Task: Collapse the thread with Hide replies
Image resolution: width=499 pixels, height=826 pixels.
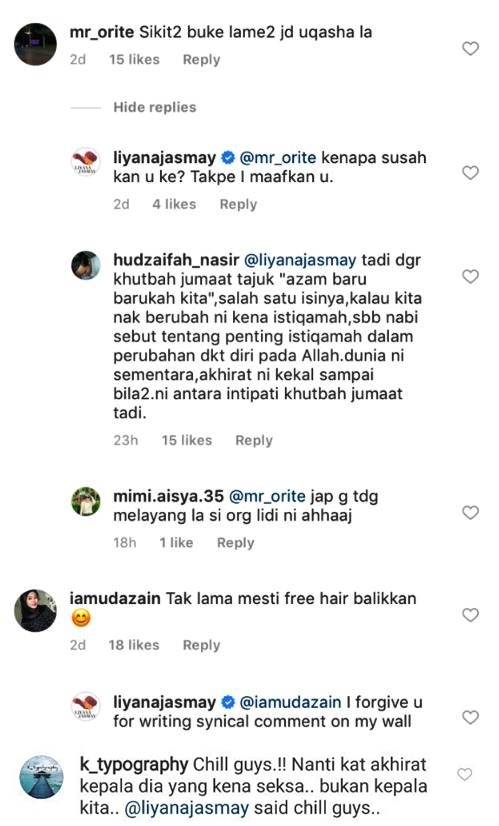Action: coord(154,107)
